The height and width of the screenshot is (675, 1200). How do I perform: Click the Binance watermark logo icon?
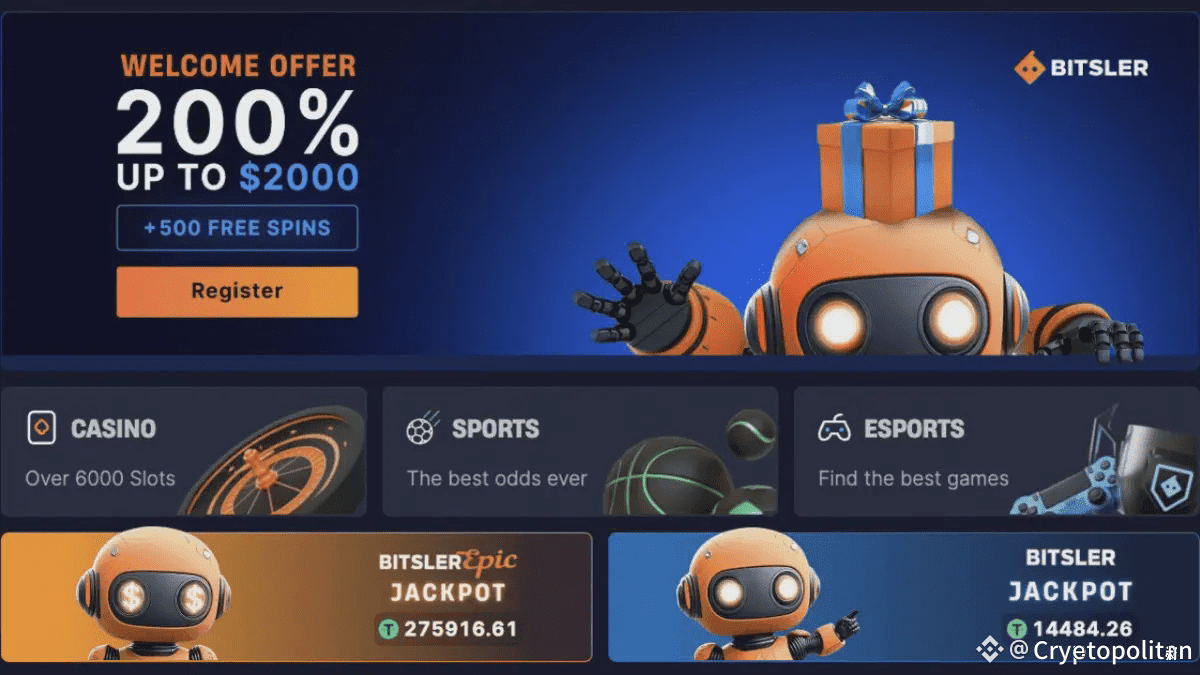click(989, 651)
